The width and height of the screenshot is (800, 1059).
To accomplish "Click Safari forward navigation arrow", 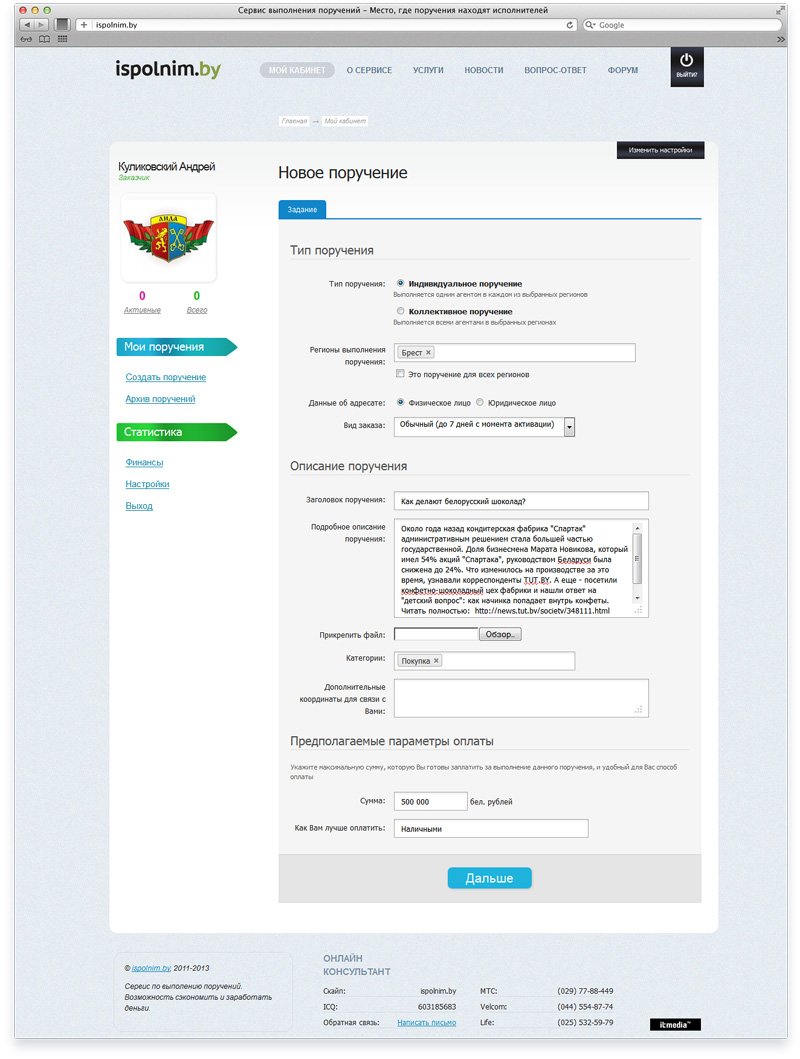I will click(41, 24).
